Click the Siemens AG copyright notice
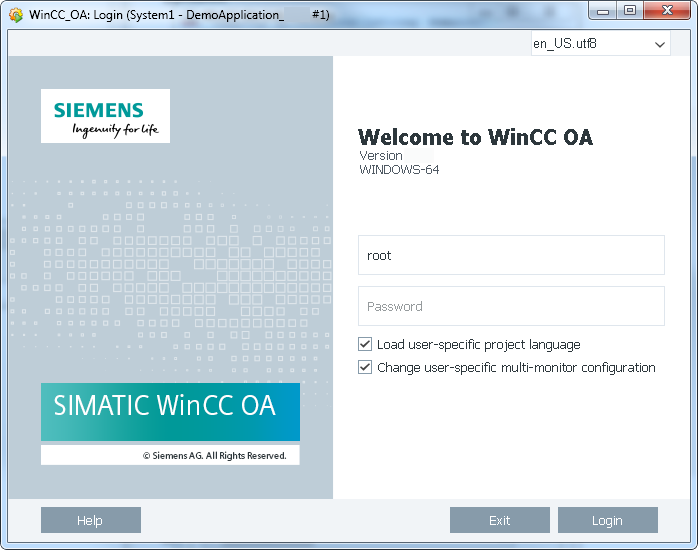Screen dimensions: 698x550 point(214,455)
